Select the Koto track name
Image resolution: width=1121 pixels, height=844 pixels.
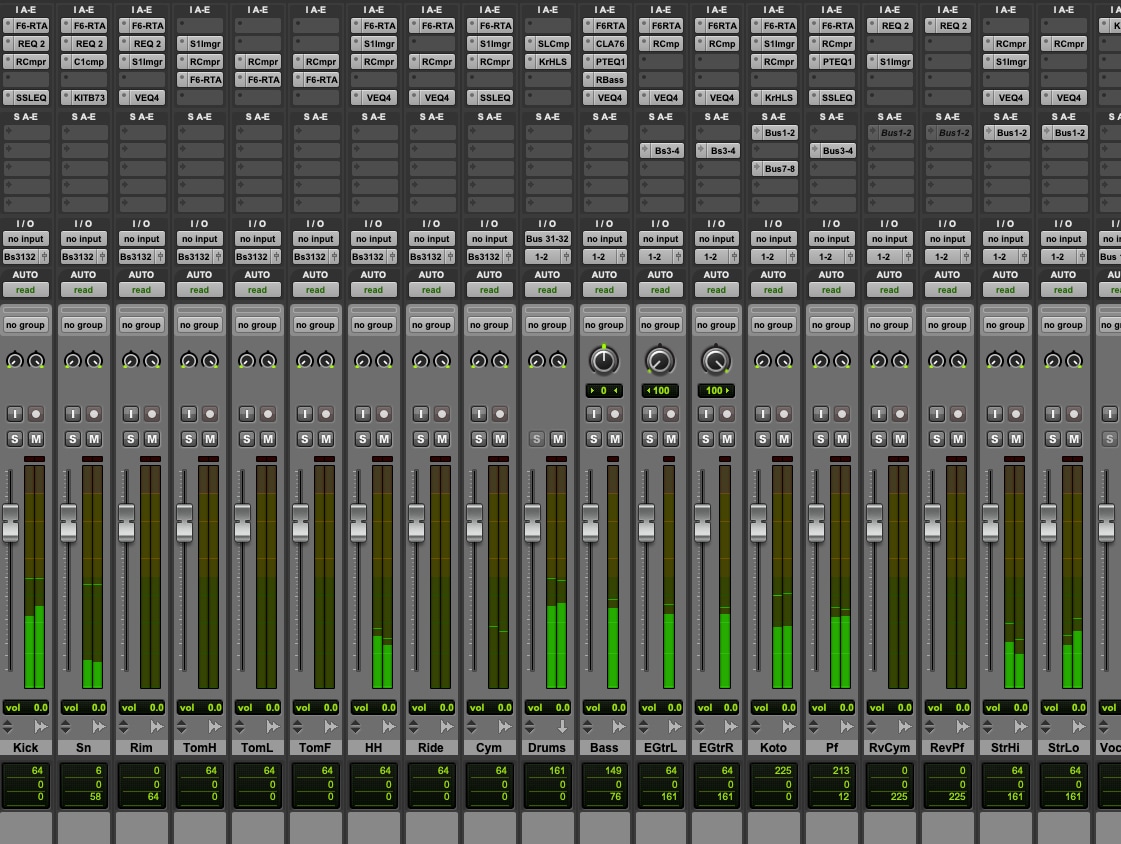pyautogui.click(x=774, y=748)
